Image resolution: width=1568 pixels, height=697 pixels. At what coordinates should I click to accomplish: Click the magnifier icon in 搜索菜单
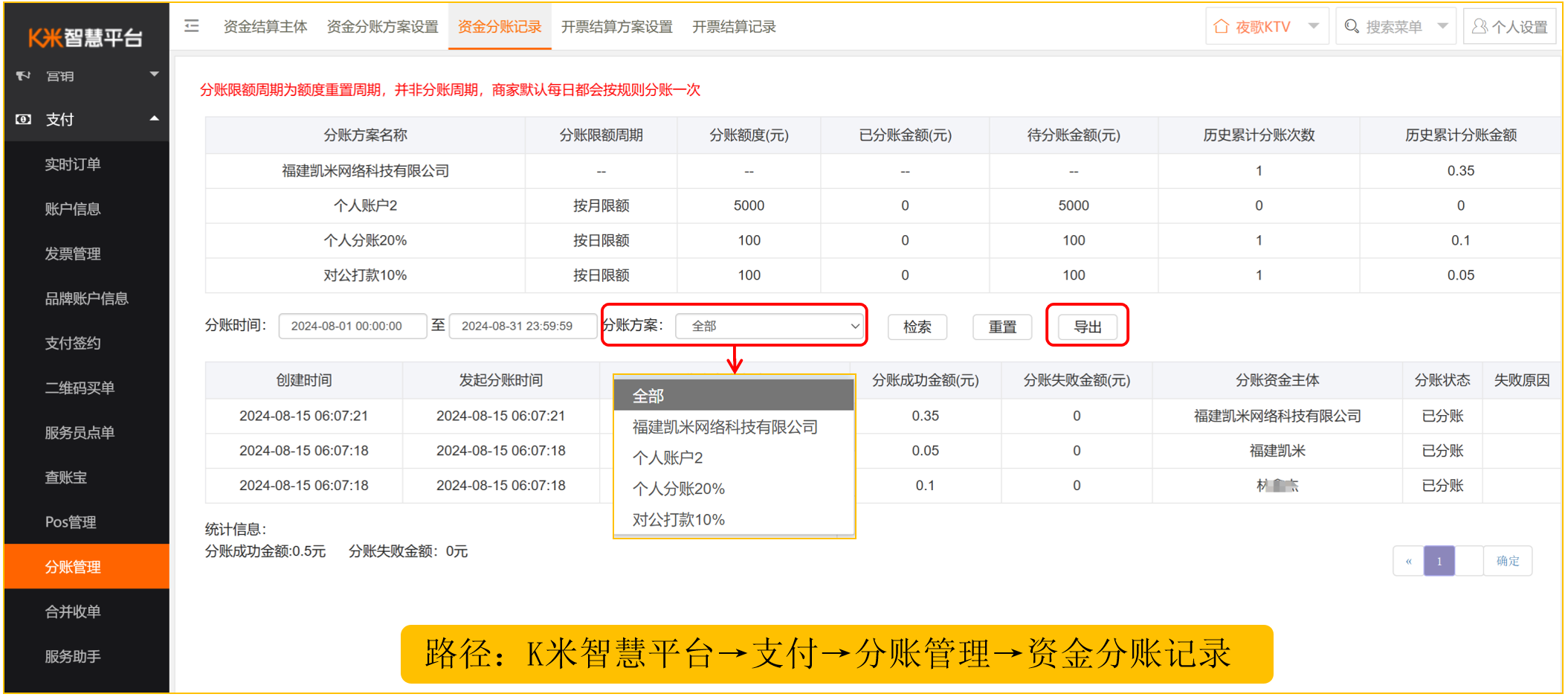point(1352,27)
